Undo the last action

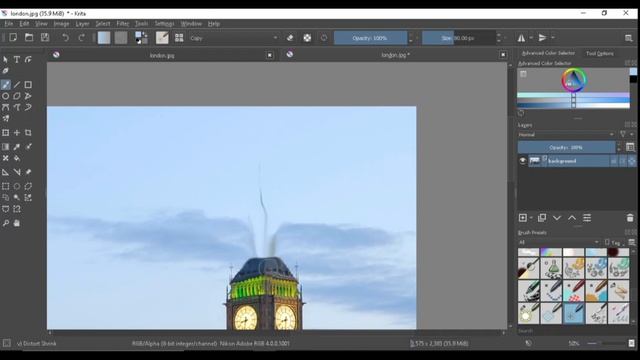point(65,38)
